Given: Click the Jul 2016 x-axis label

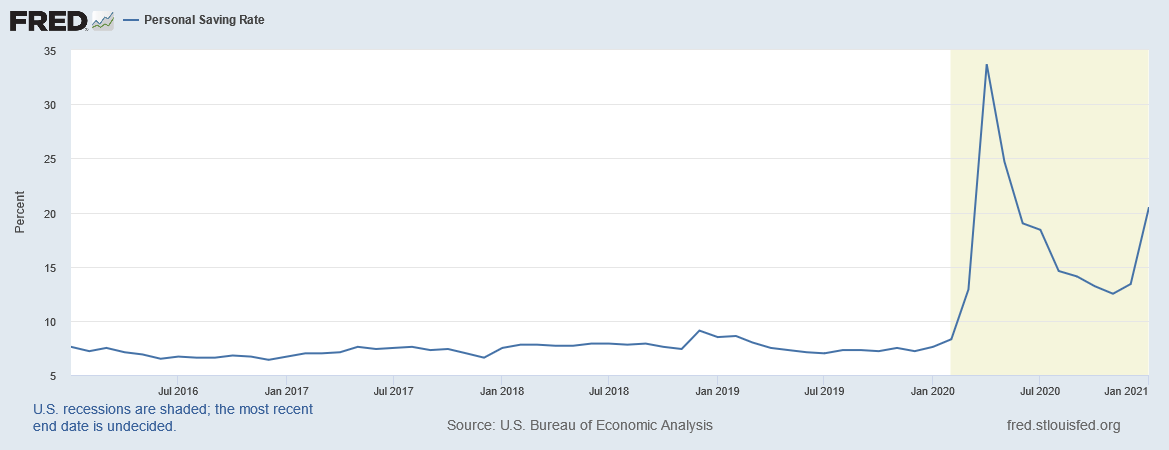Looking at the screenshot, I should tap(178, 390).
